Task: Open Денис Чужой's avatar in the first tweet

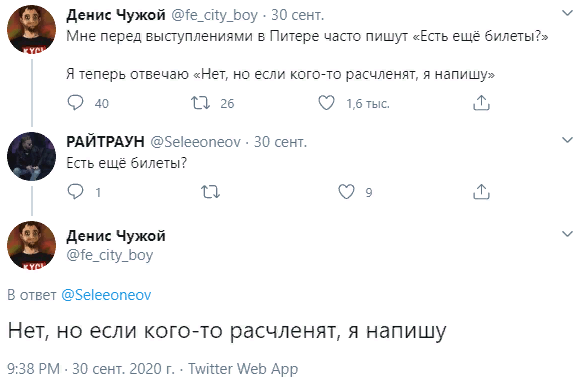Action: [31, 29]
